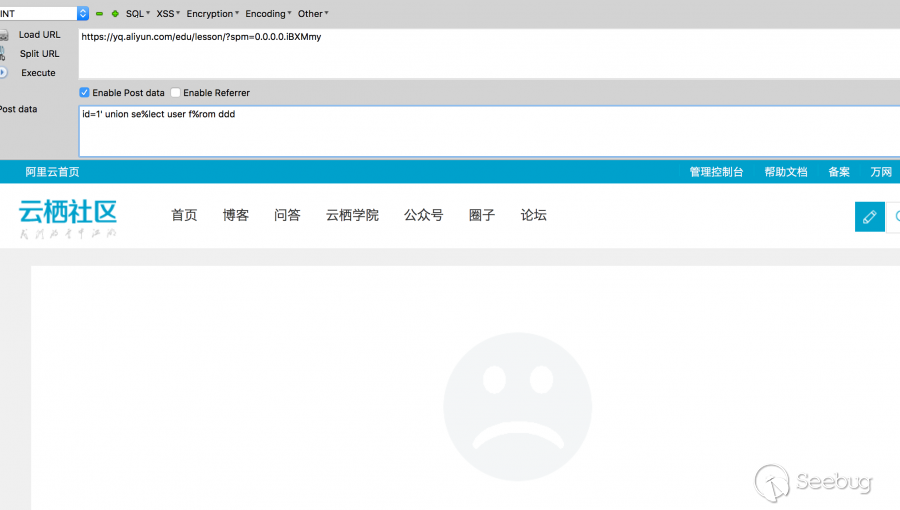Uncheck Enable Post data checkbox
This screenshot has width=900, height=510.
84,92
